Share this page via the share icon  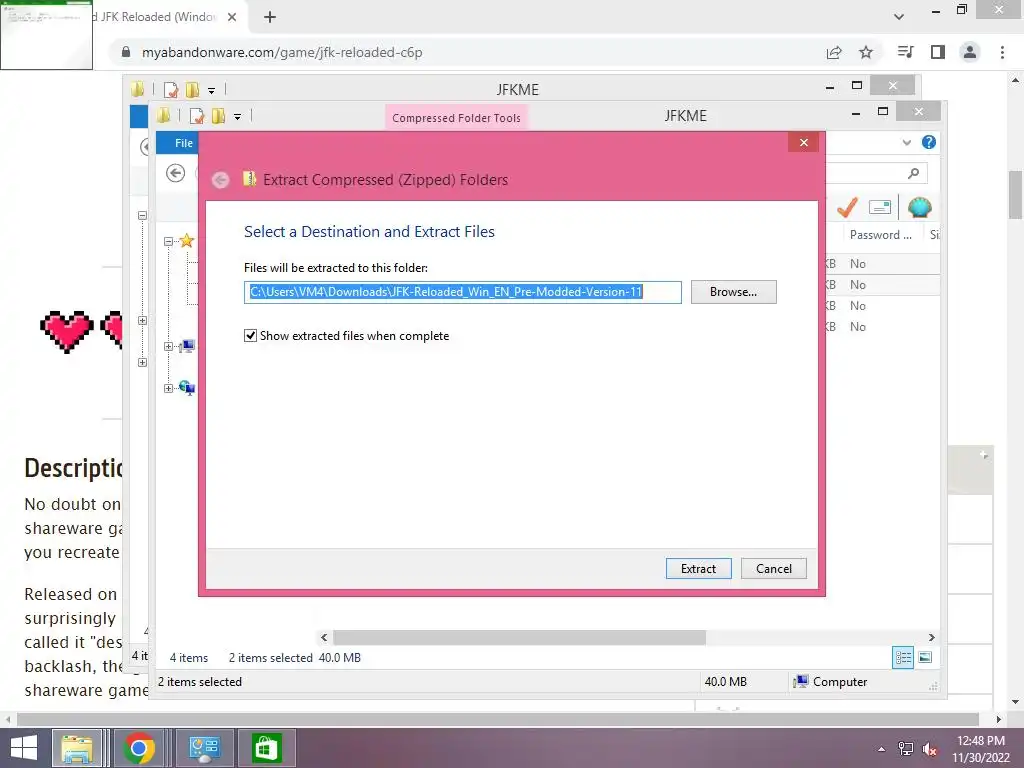tap(834, 52)
